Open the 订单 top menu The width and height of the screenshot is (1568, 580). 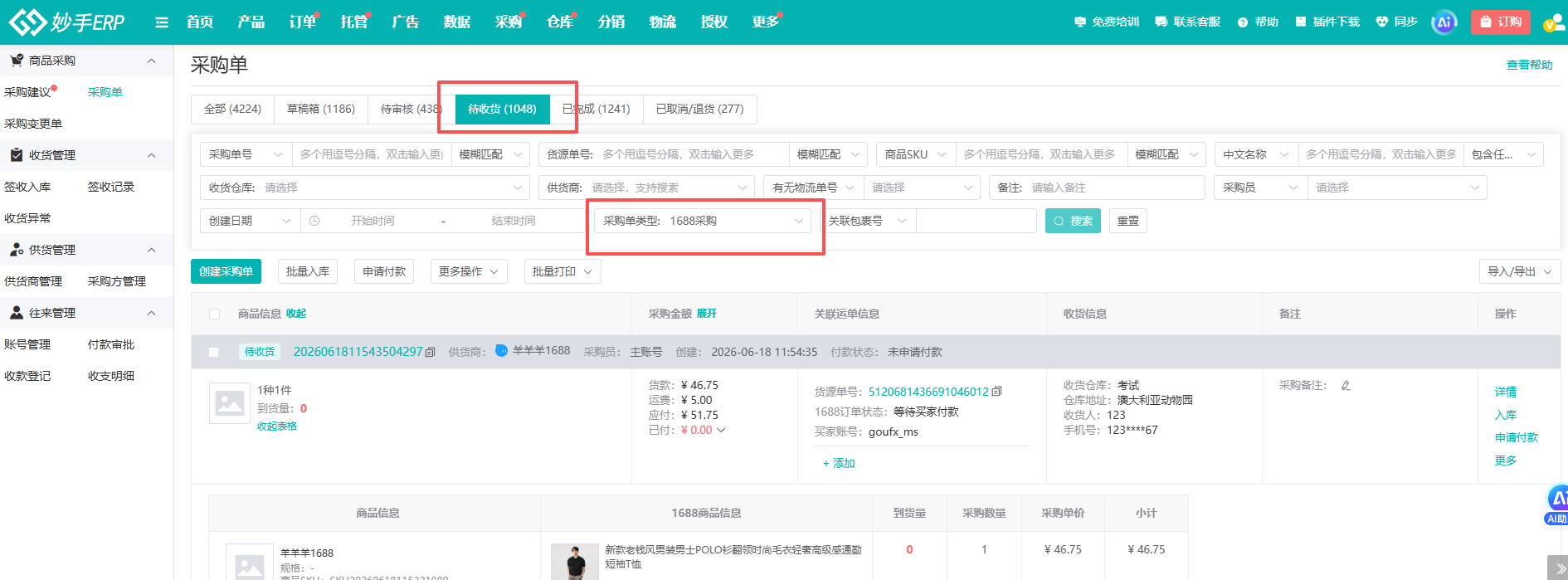pyautogui.click(x=302, y=22)
